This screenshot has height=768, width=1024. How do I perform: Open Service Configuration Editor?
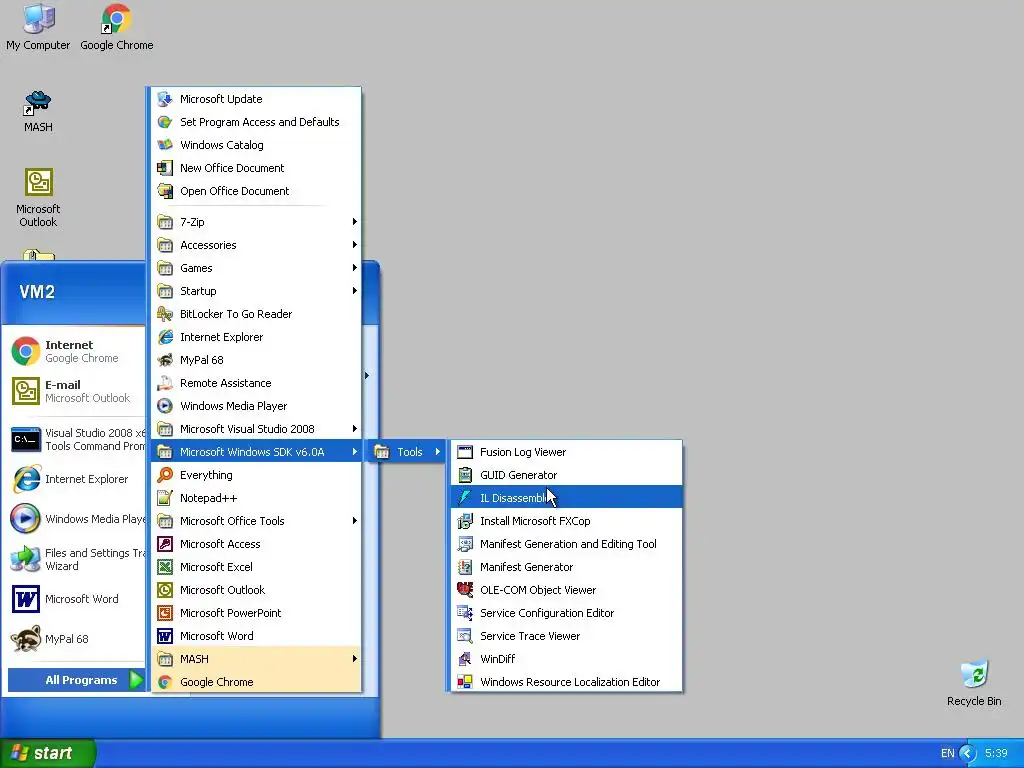point(566,613)
